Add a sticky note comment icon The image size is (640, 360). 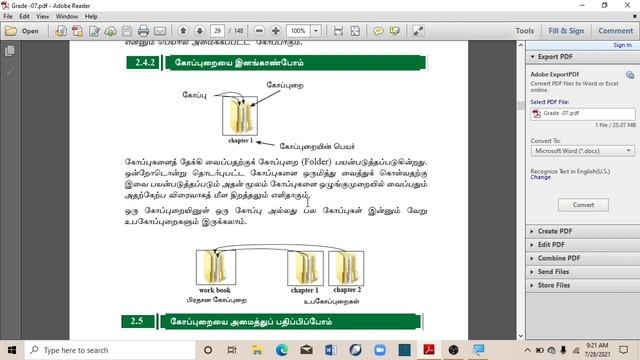[x=378, y=31]
